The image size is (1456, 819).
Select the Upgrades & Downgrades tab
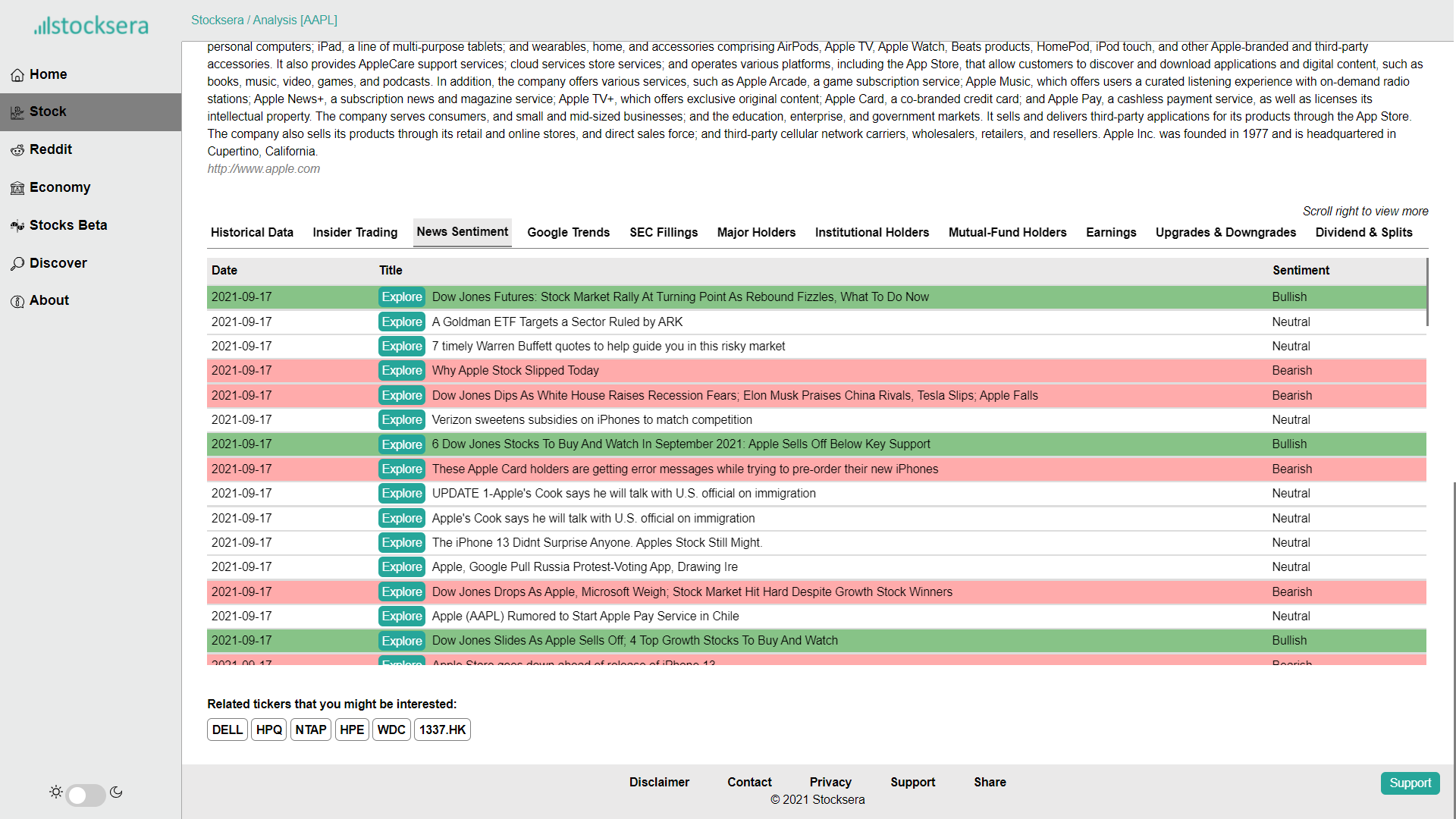click(1225, 232)
